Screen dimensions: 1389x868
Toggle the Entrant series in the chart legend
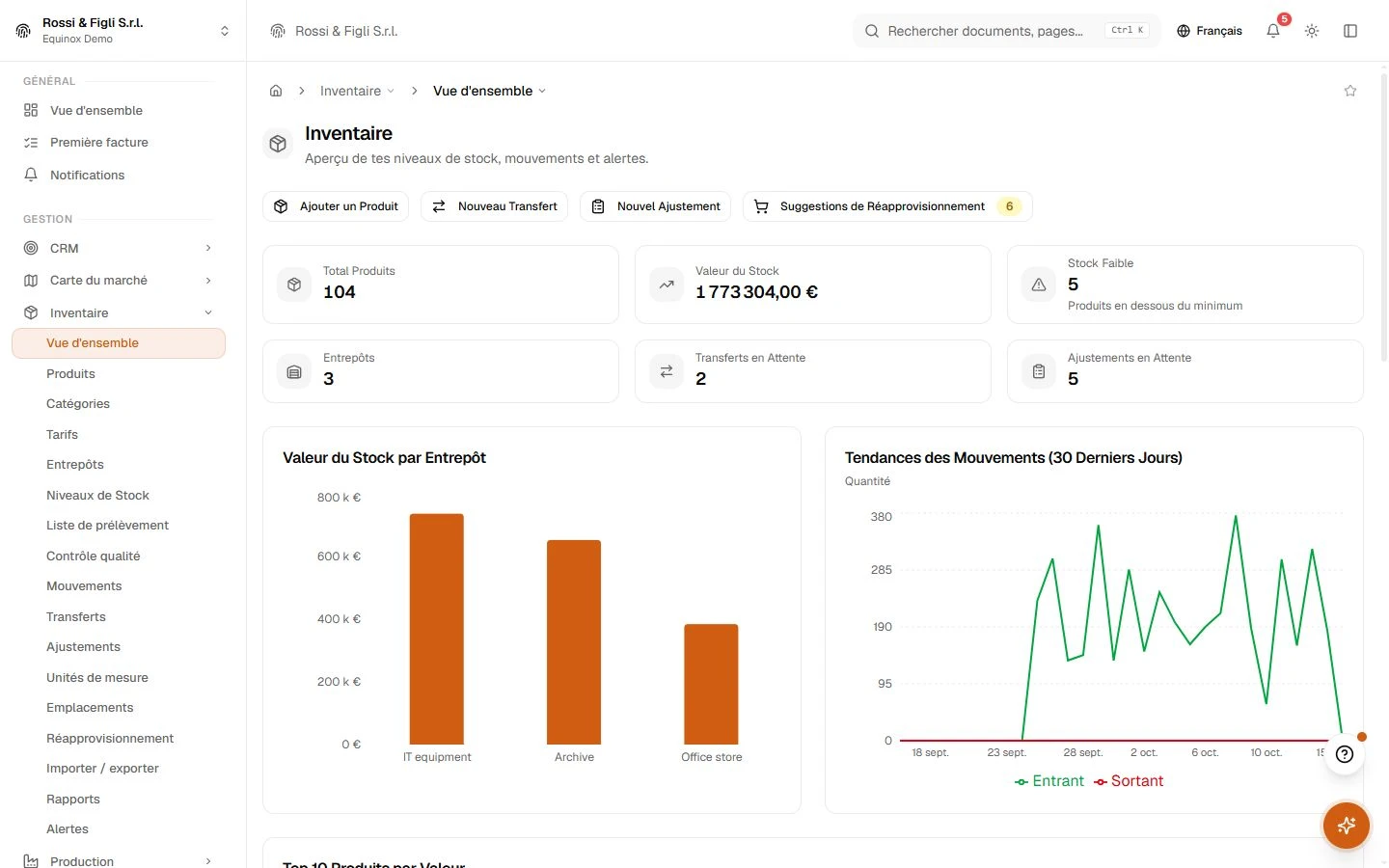[x=1049, y=781]
